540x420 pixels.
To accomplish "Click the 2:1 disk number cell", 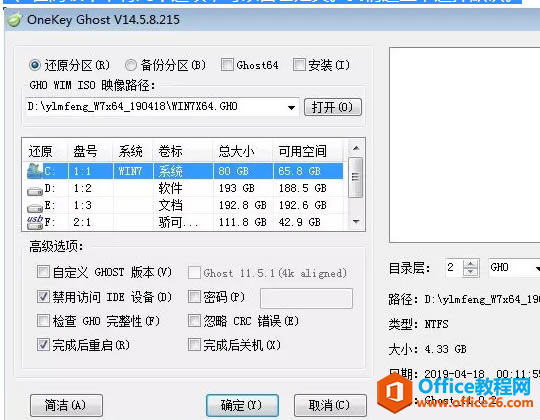I will pos(82,222).
